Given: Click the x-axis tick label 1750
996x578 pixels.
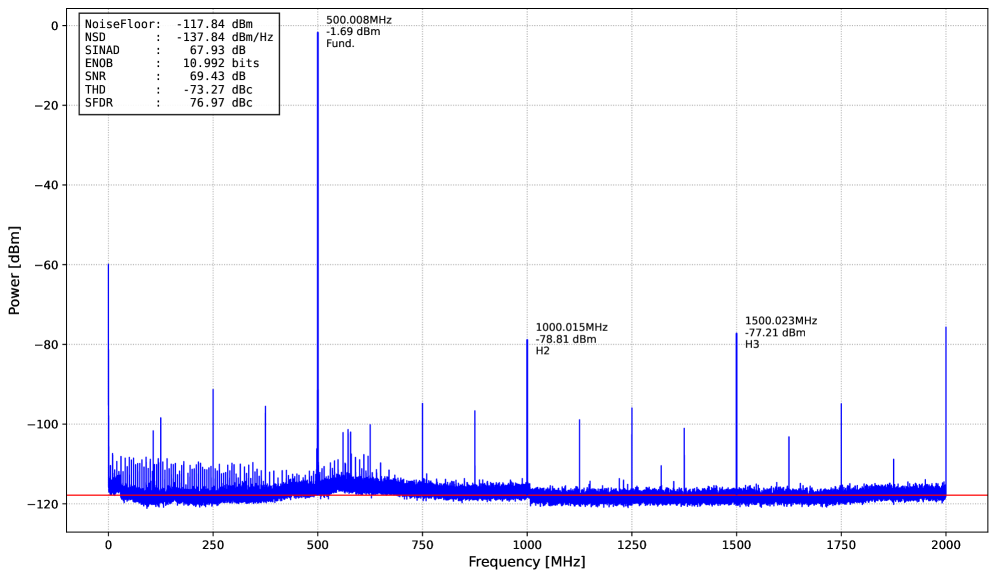Looking at the screenshot, I should [x=841, y=545].
